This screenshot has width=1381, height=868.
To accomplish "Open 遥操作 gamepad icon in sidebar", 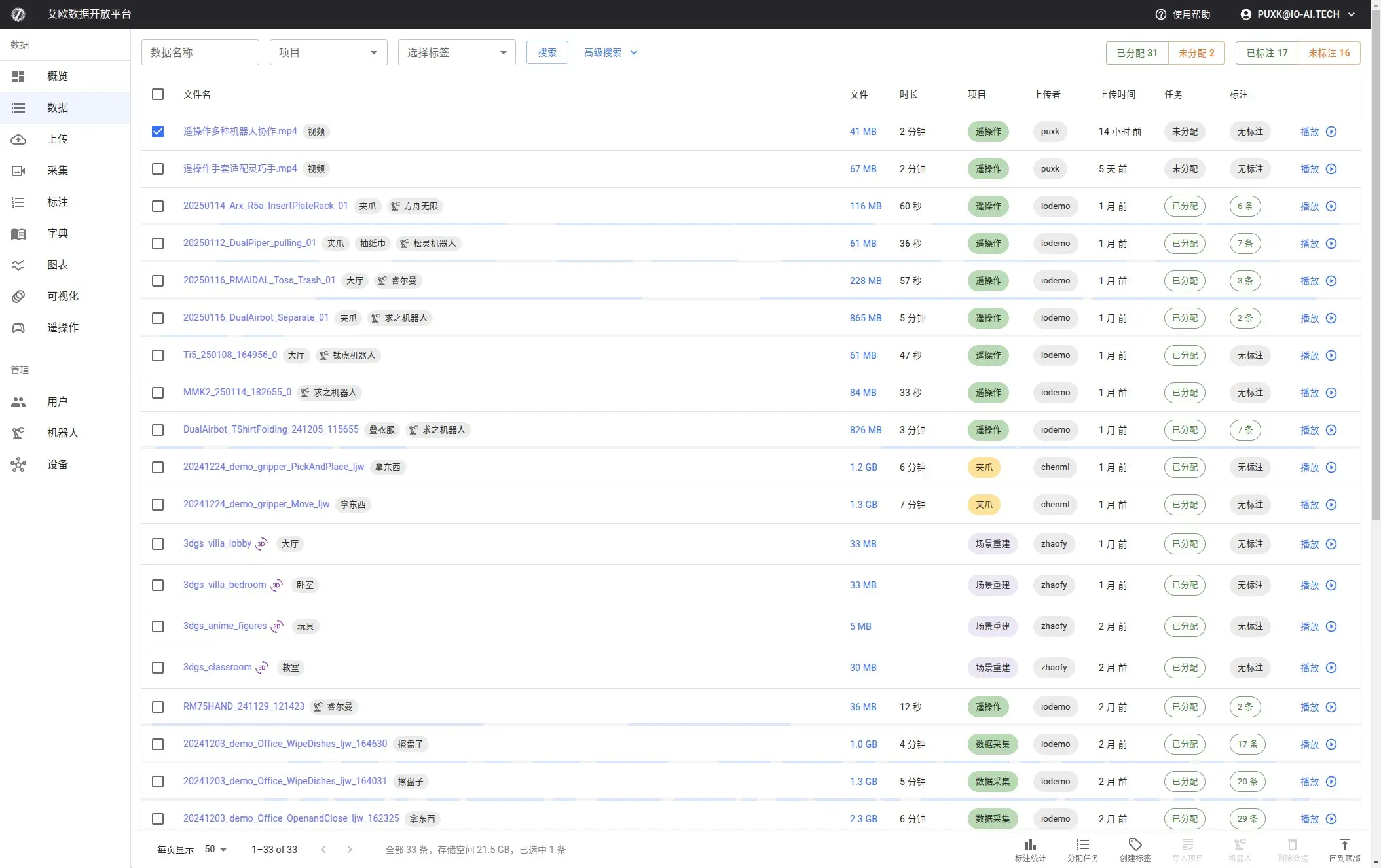I will coord(18,328).
